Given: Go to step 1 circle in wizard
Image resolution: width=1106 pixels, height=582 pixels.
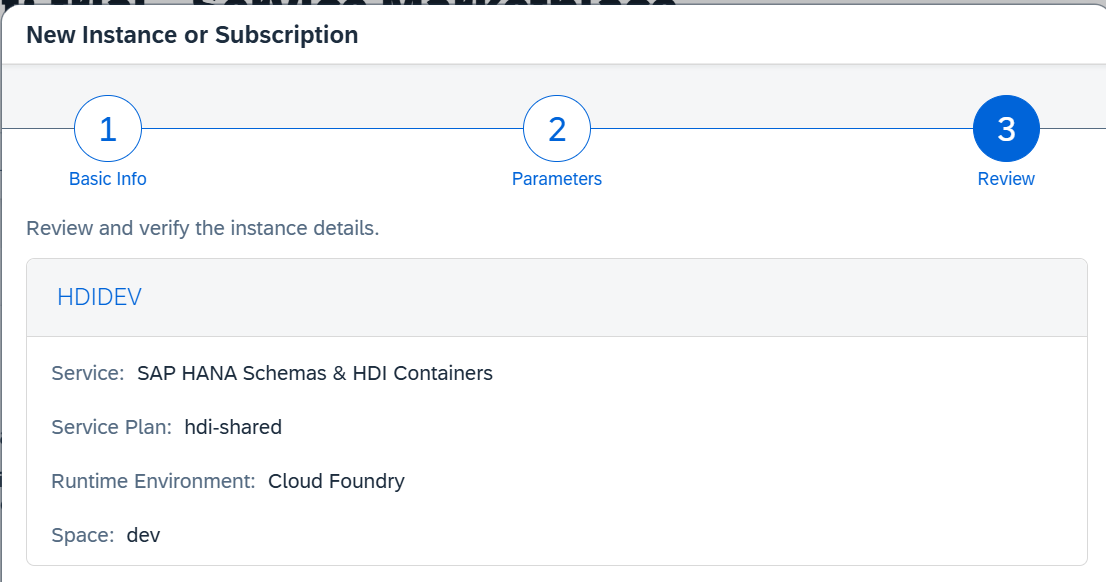Looking at the screenshot, I should pyautogui.click(x=108, y=129).
